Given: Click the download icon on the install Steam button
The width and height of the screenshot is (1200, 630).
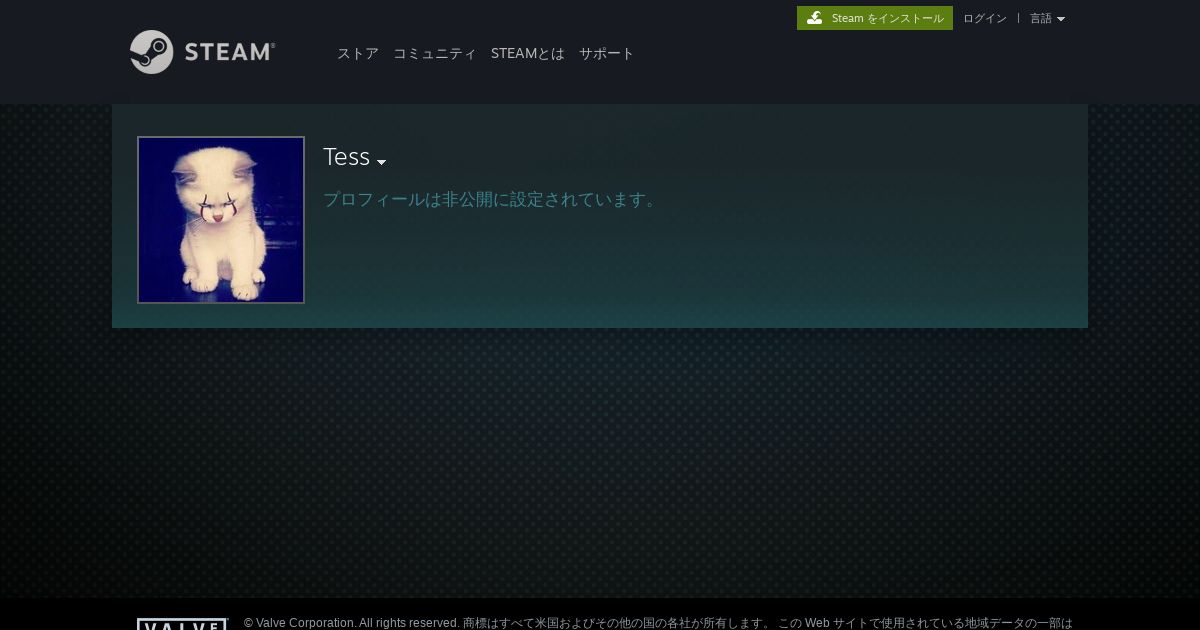Looking at the screenshot, I should [815, 18].
